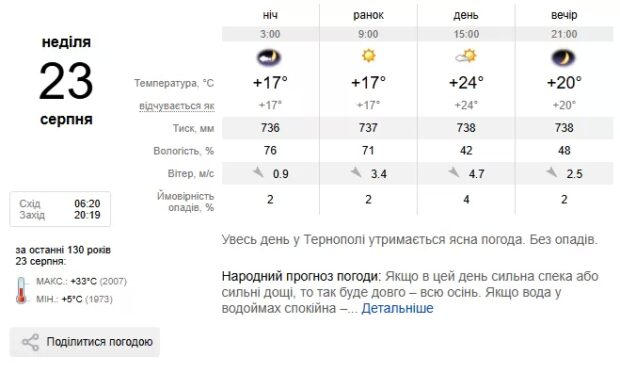Viewport: 620px width, 373px height.
Task: Open the Детальніше link
Action: [x=397, y=308]
